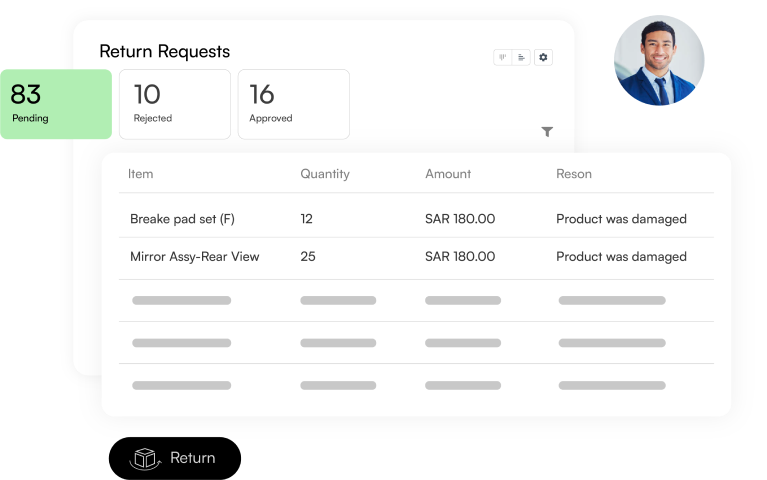Open the filter funnel icon
This screenshot has width=767, height=480.
click(x=547, y=132)
